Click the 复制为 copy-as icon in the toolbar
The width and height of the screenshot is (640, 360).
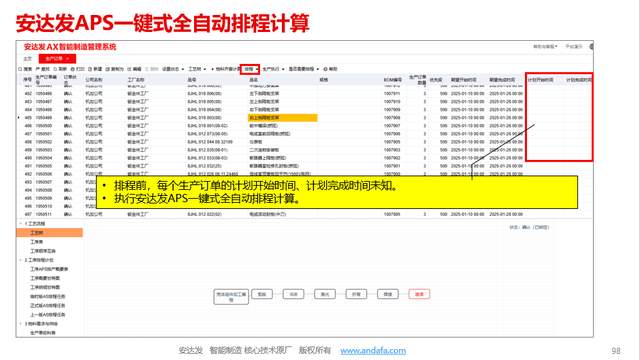tap(108, 69)
